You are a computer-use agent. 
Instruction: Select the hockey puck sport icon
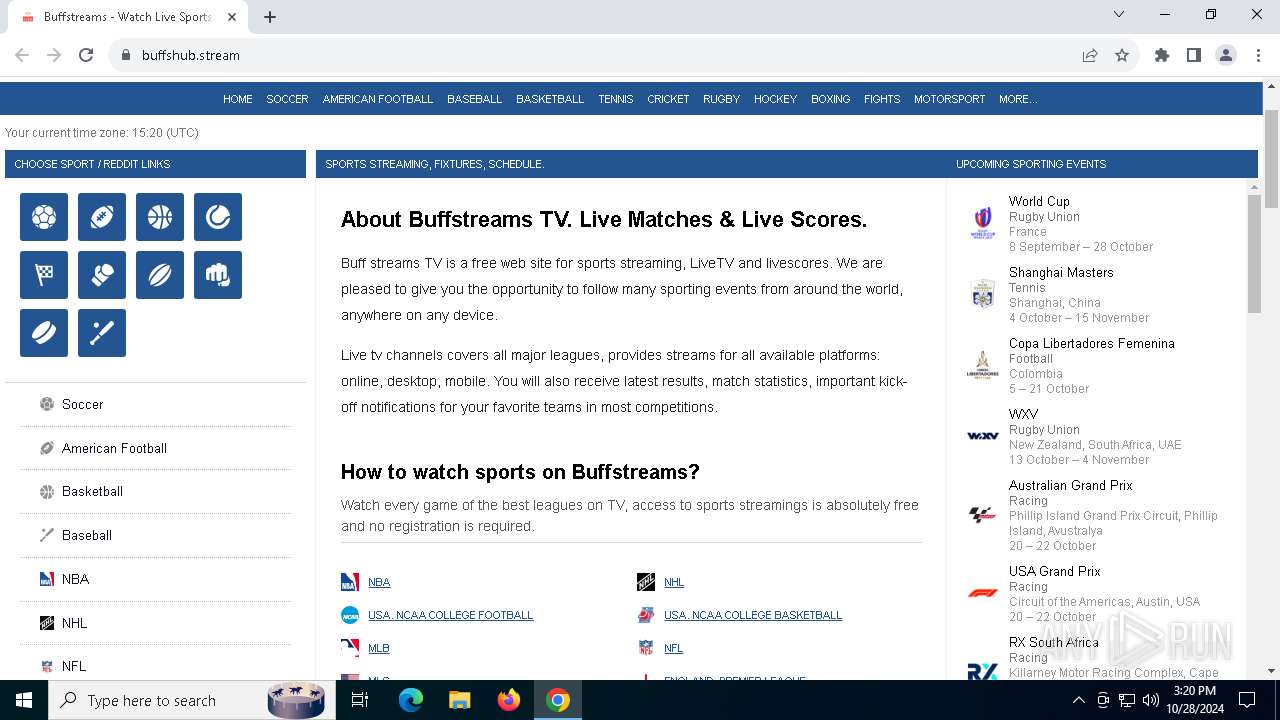tap(44, 333)
